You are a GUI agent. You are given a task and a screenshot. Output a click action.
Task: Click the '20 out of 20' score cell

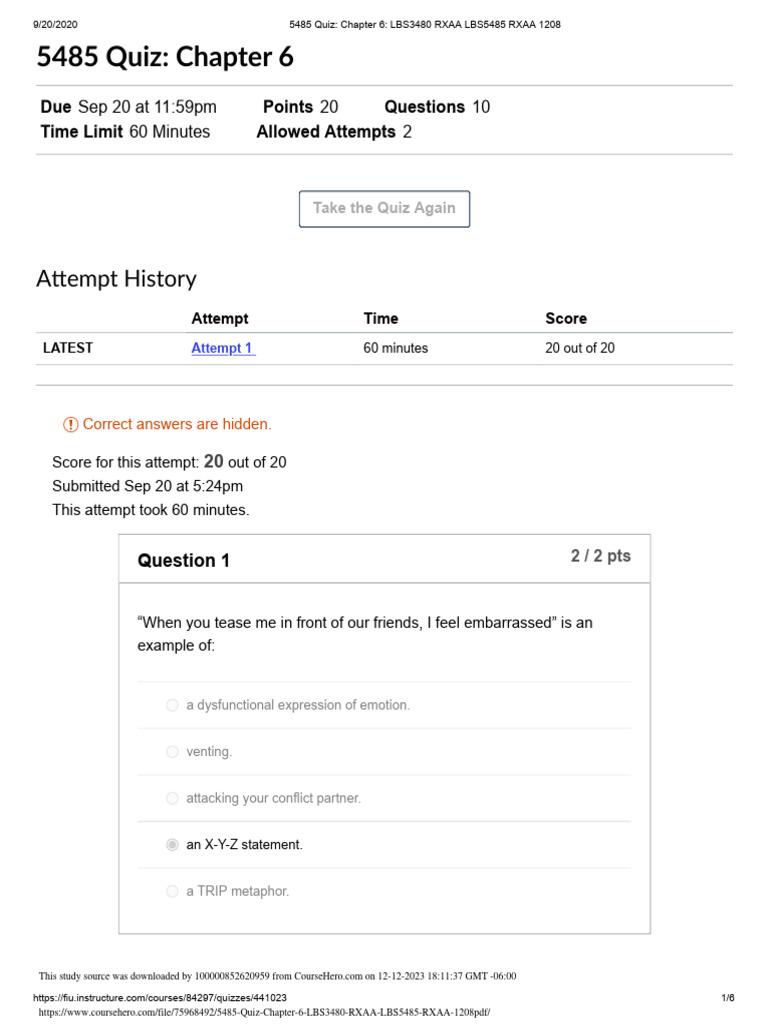coord(580,348)
